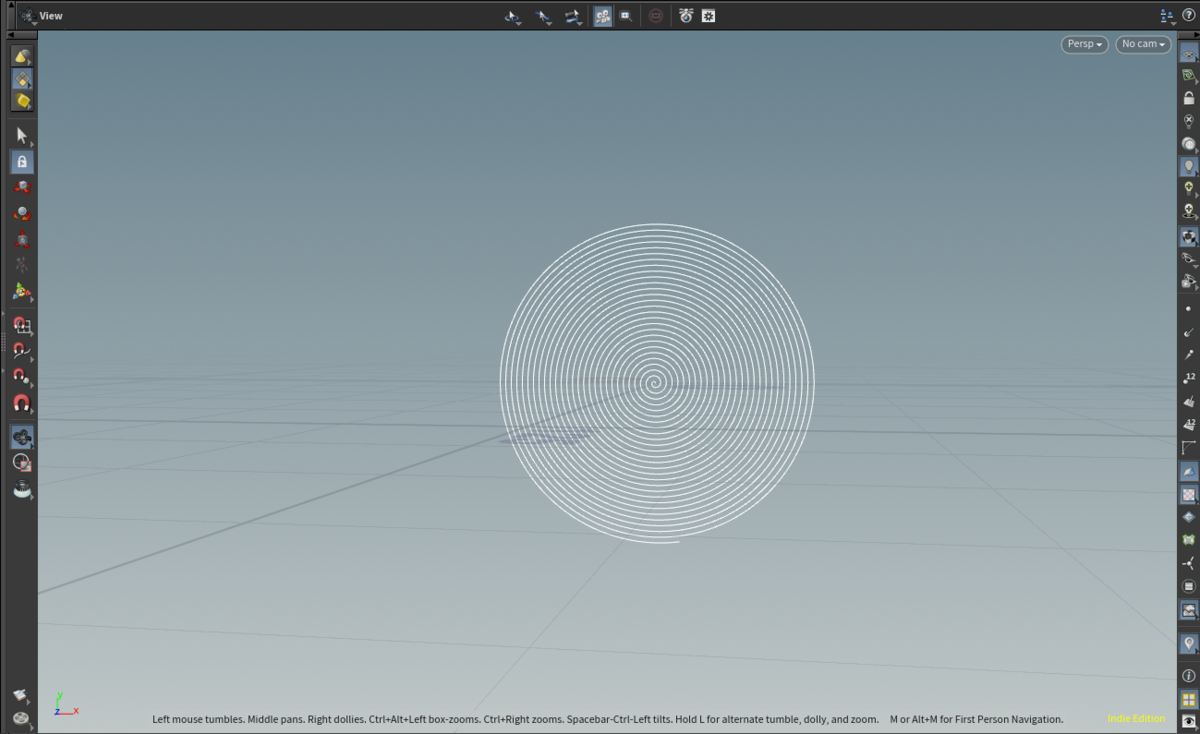Toggle display primitive numbers icon
Screen dimensions: 1200x734
(x=1189, y=424)
